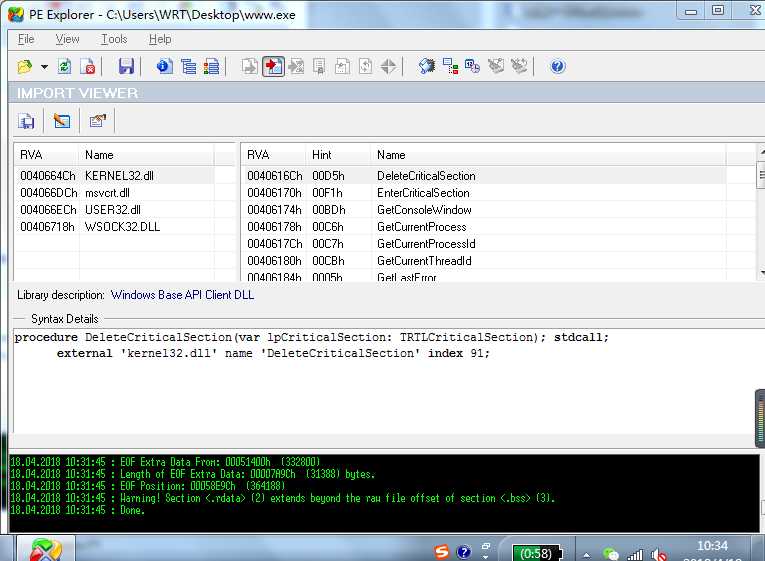Click the function list scroll-down arrow
The height and width of the screenshot is (561, 765).
tap(761, 273)
